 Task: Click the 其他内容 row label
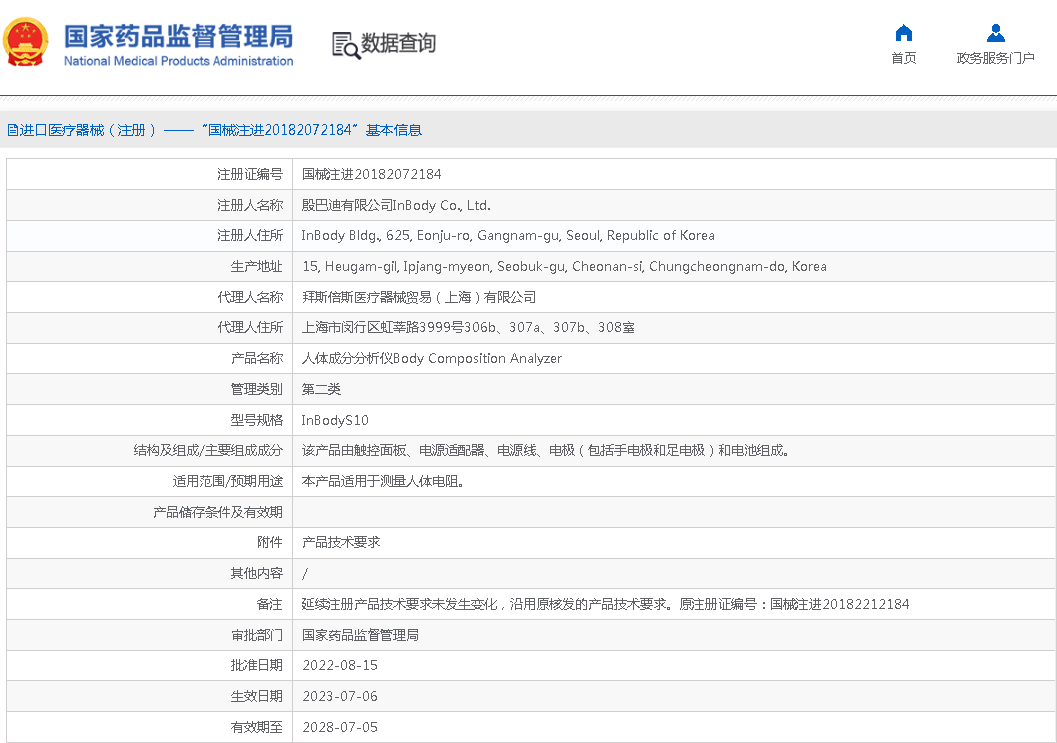point(256,574)
